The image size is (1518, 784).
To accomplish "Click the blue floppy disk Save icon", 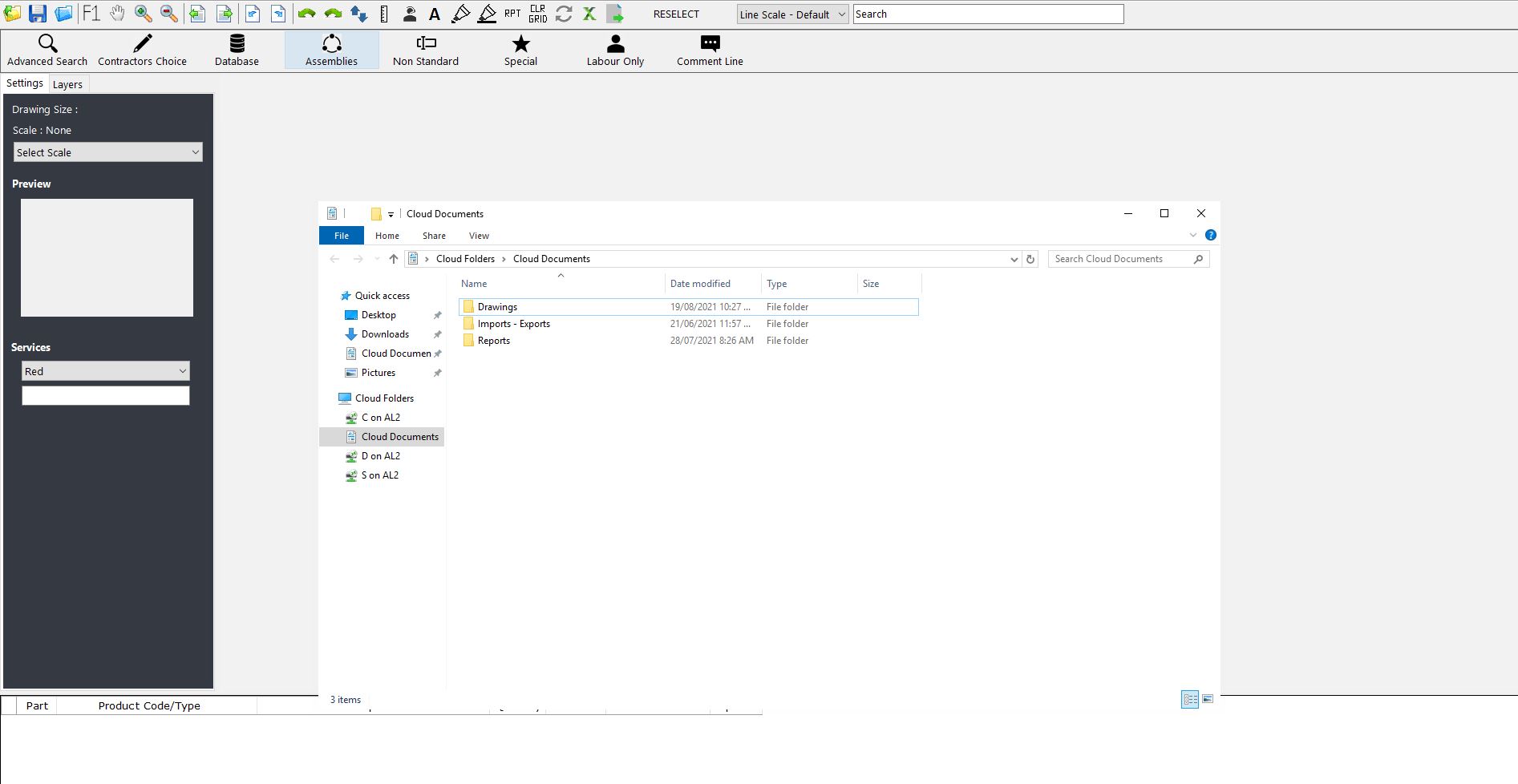I will tap(38, 14).
